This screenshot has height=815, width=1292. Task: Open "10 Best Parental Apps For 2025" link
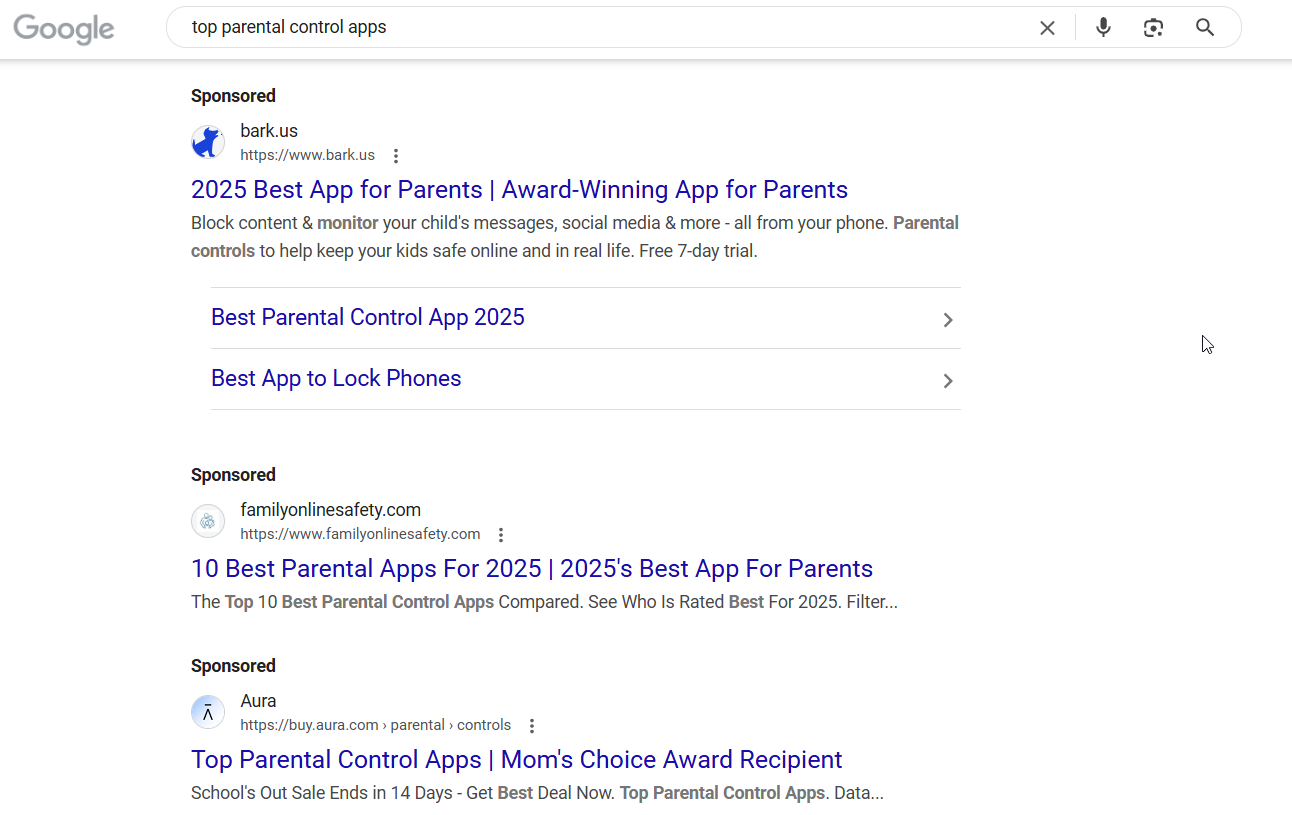click(531, 569)
